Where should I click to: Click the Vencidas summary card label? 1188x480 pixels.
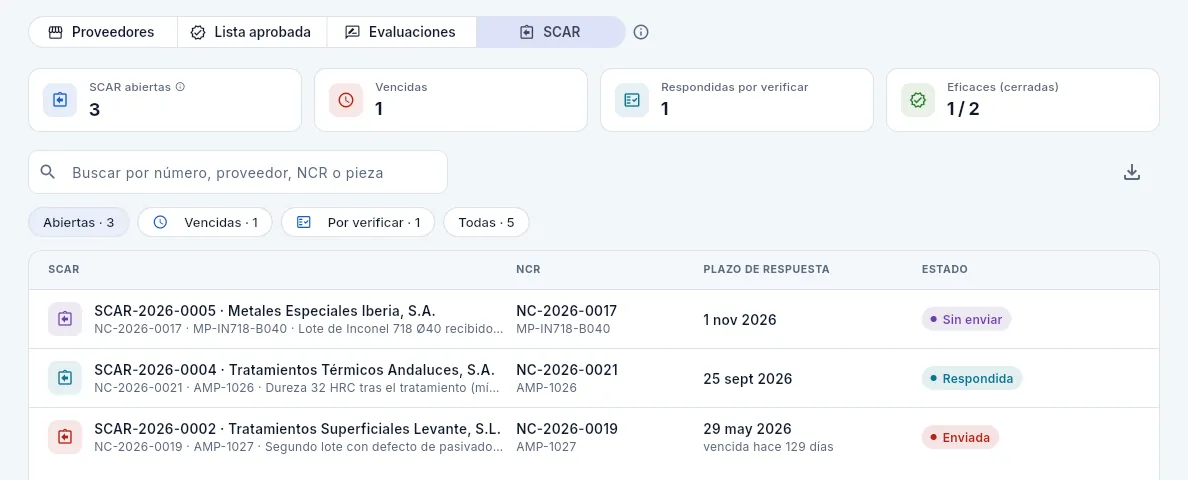[x=401, y=87]
